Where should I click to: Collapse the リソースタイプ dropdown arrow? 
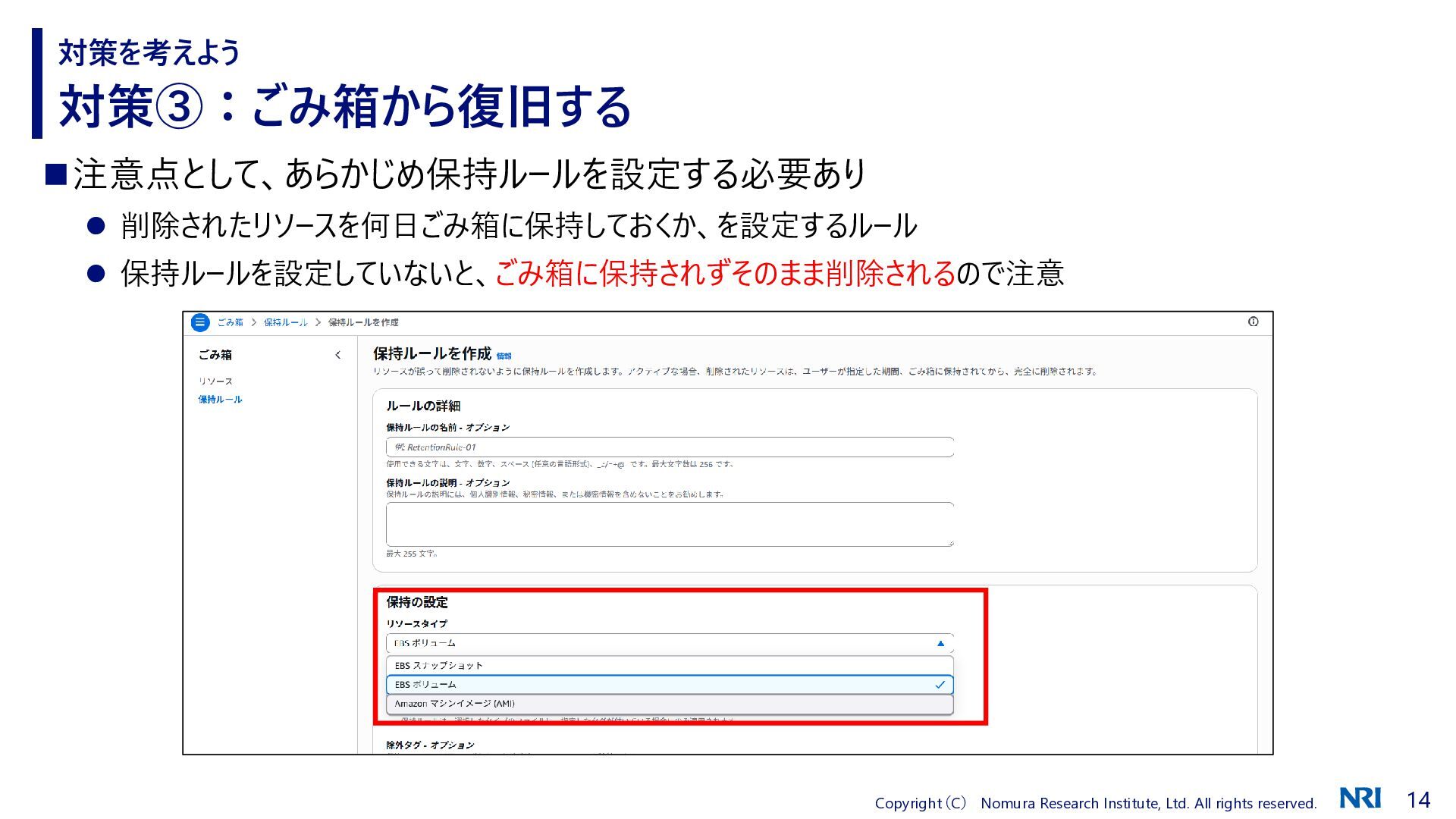click(x=940, y=643)
